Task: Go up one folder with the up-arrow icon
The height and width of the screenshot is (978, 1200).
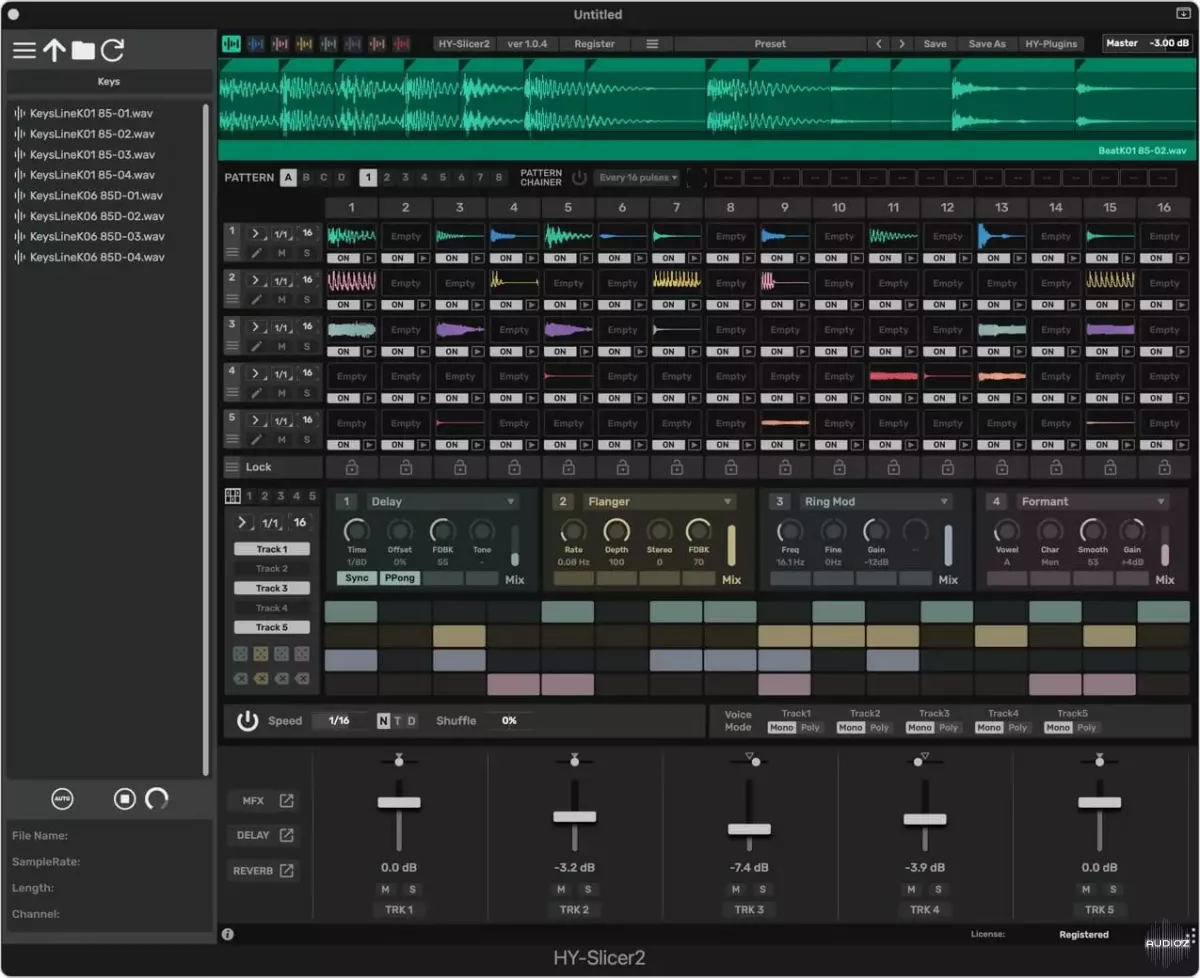Action: [x=54, y=50]
